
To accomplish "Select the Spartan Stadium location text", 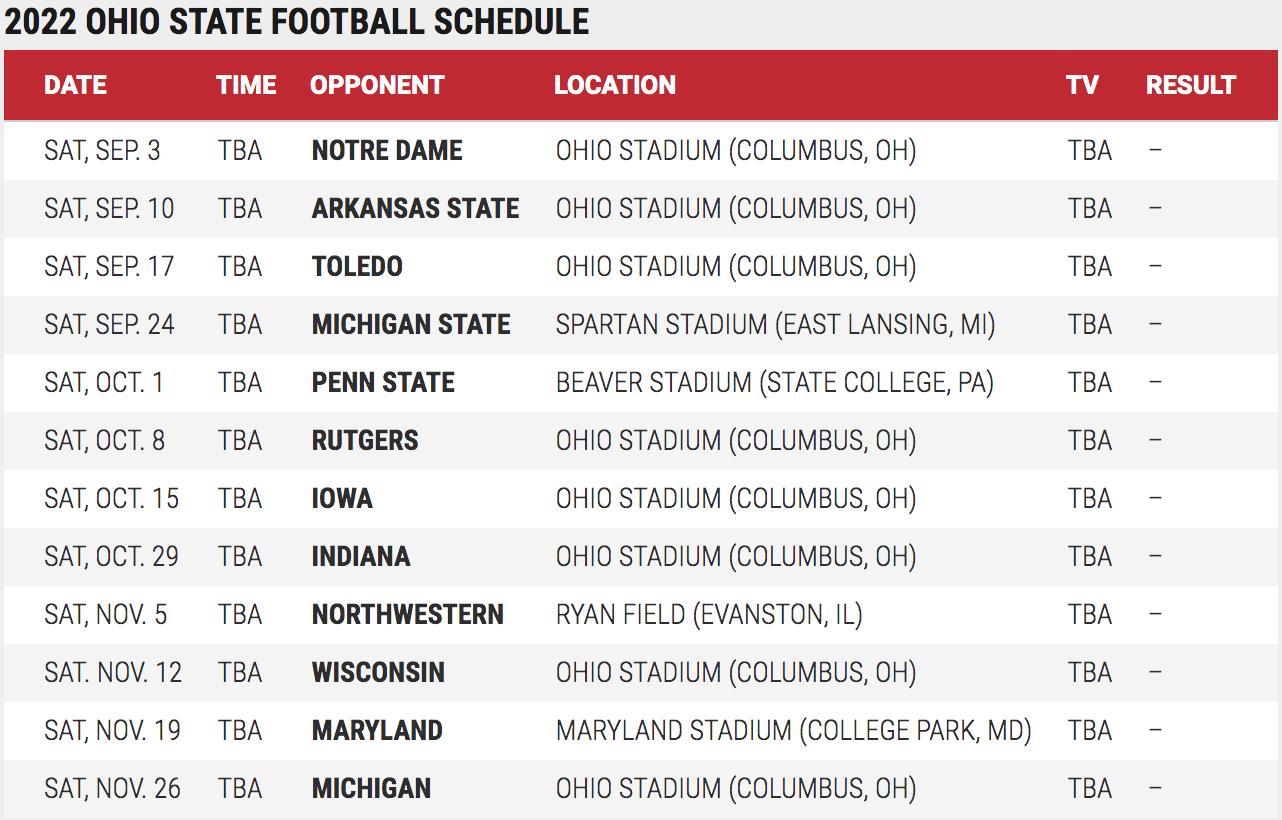I will click(775, 325).
